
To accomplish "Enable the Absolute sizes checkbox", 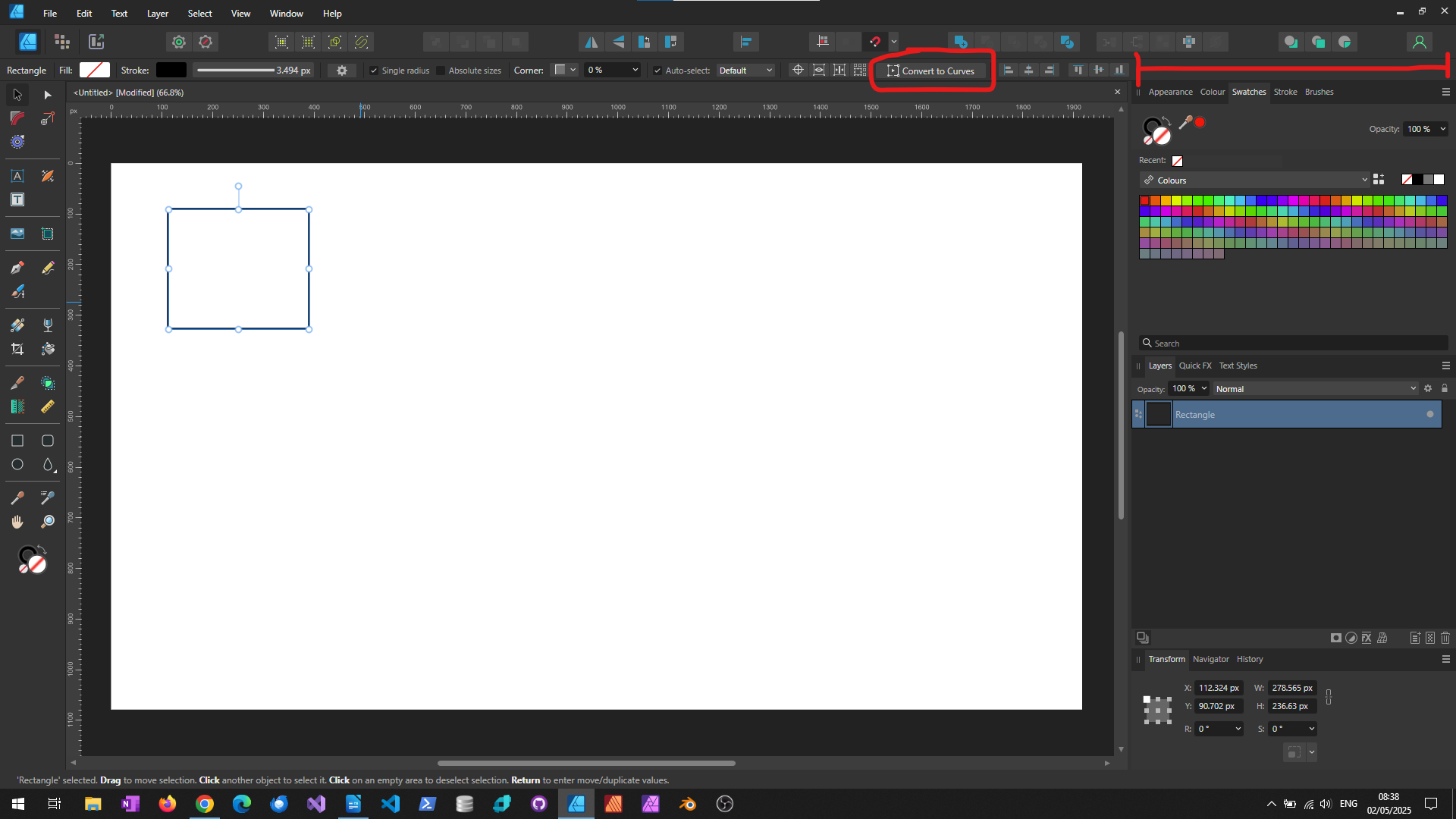I will 441,71.
